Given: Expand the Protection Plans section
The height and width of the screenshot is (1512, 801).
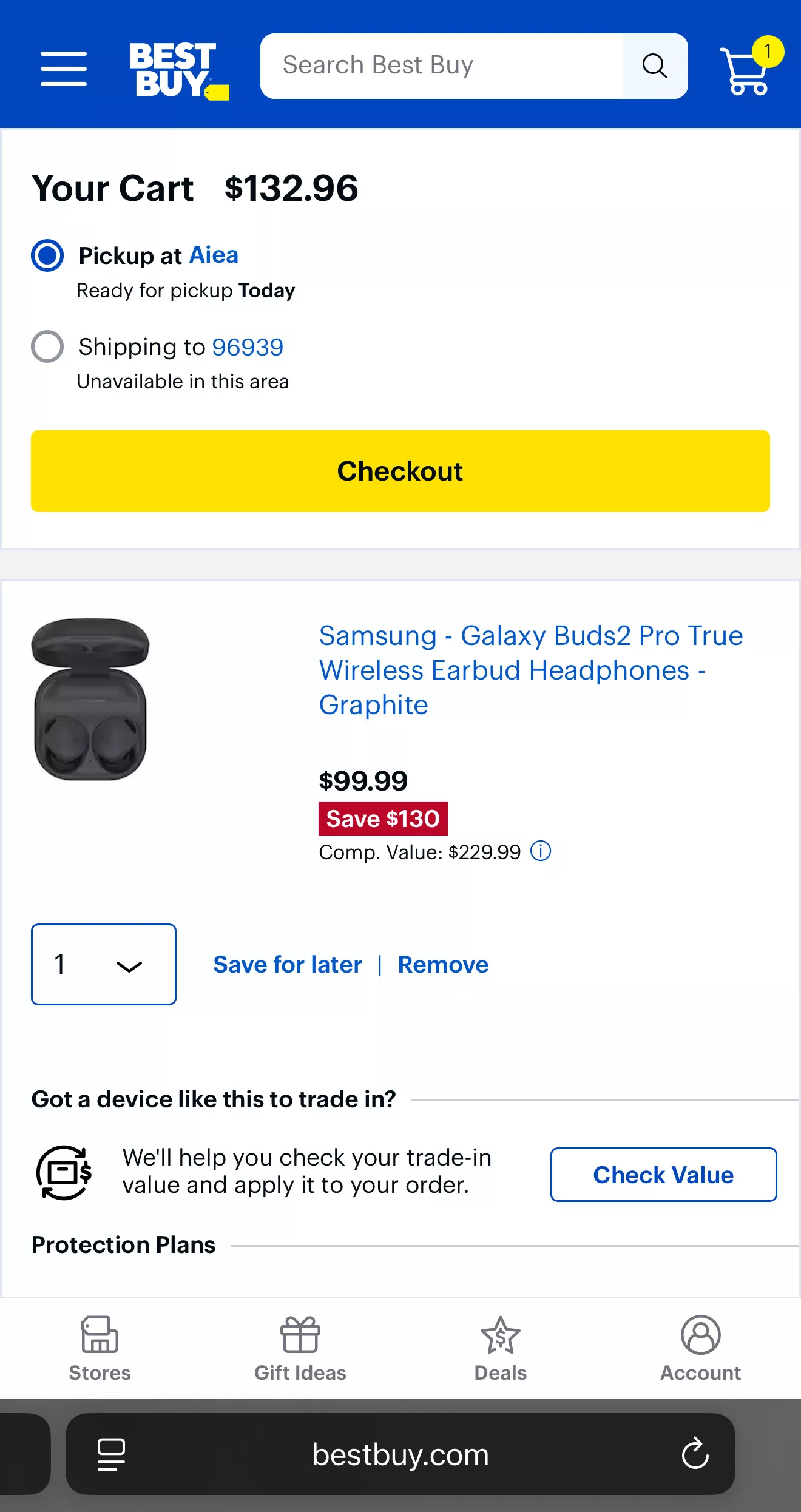Looking at the screenshot, I should point(124,1245).
